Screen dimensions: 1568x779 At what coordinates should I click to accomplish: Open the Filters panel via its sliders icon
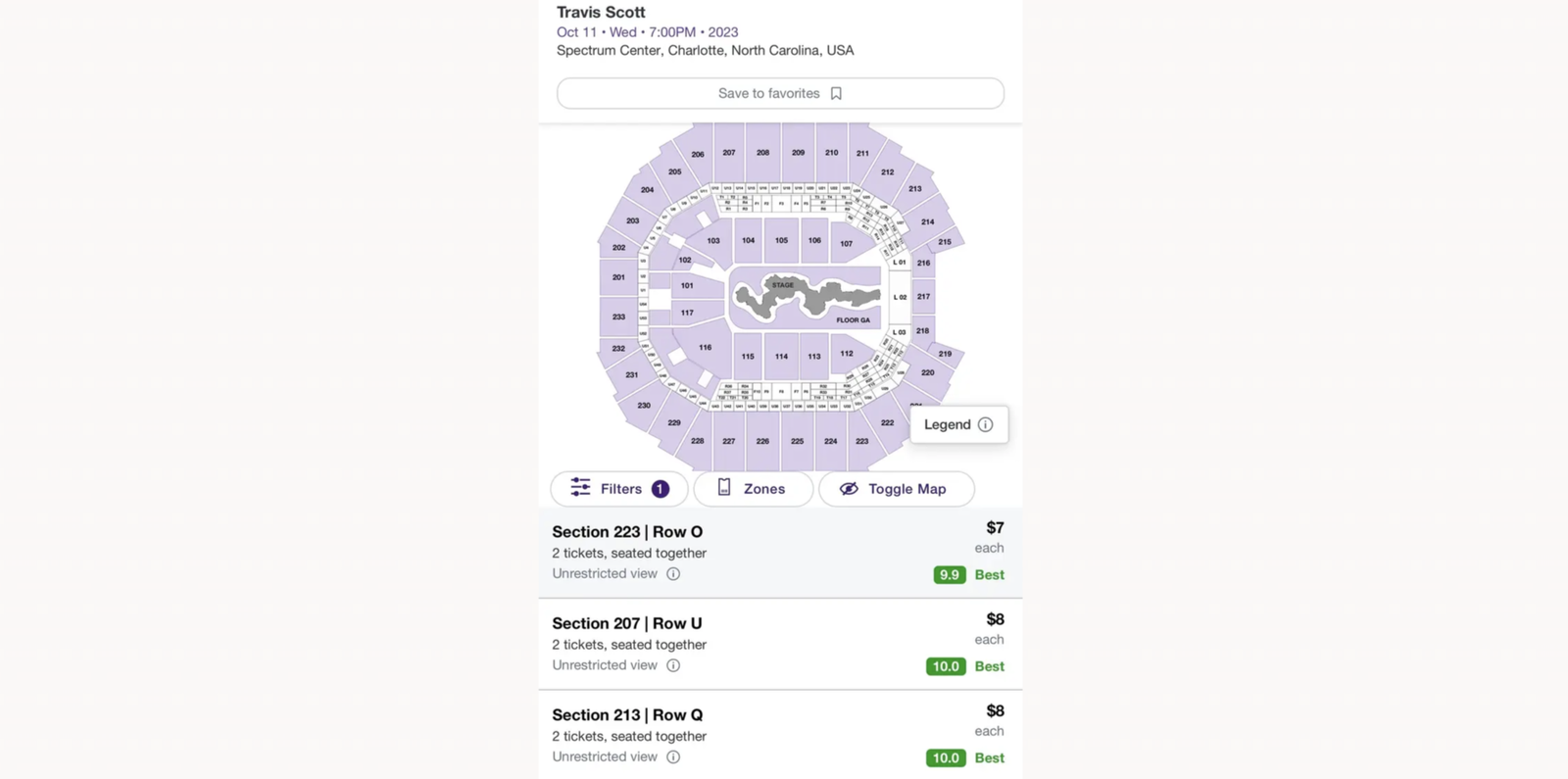pyautogui.click(x=582, y=488)
